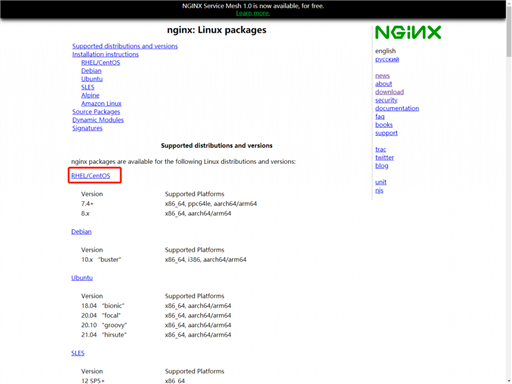The height and width of the screenshot is (384, 512).
Task: Open the security sidebar link
Action: coord(386,100)
